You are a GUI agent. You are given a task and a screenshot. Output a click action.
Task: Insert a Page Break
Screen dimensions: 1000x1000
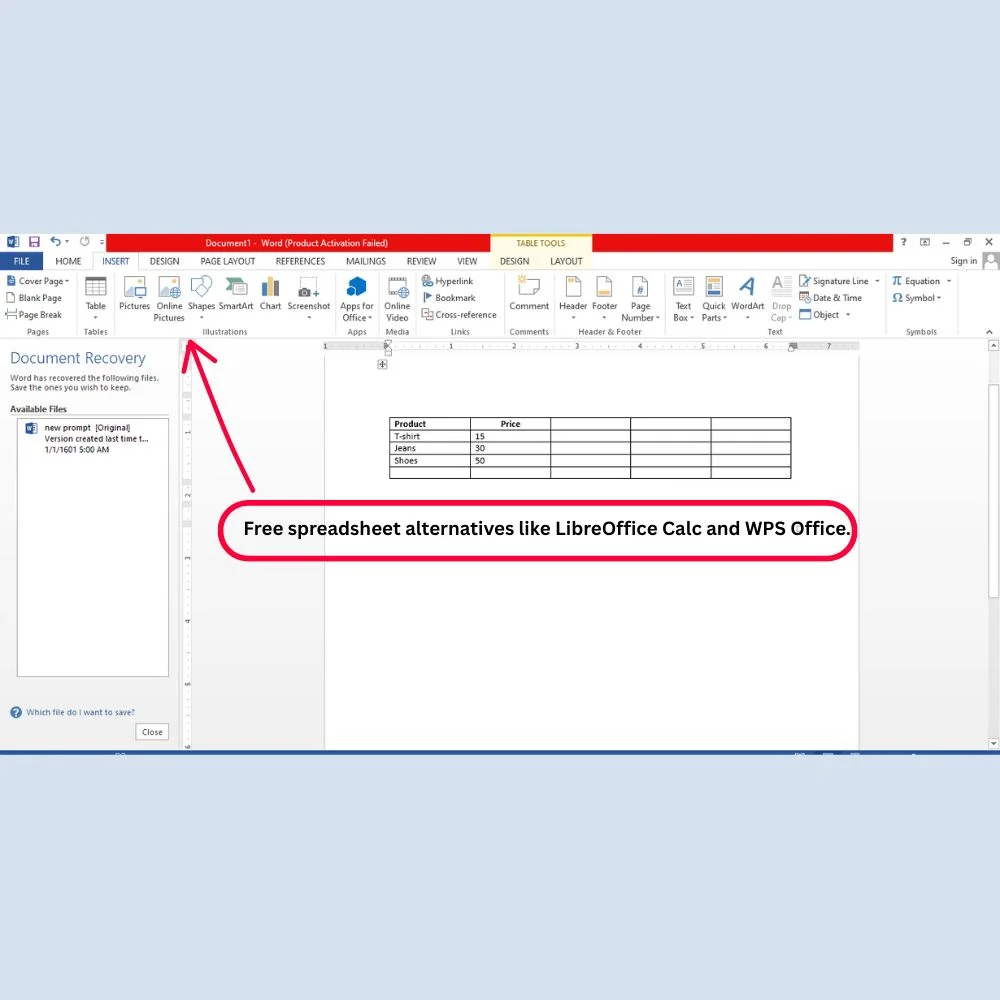pyautogui.click(x=34, y=314)
